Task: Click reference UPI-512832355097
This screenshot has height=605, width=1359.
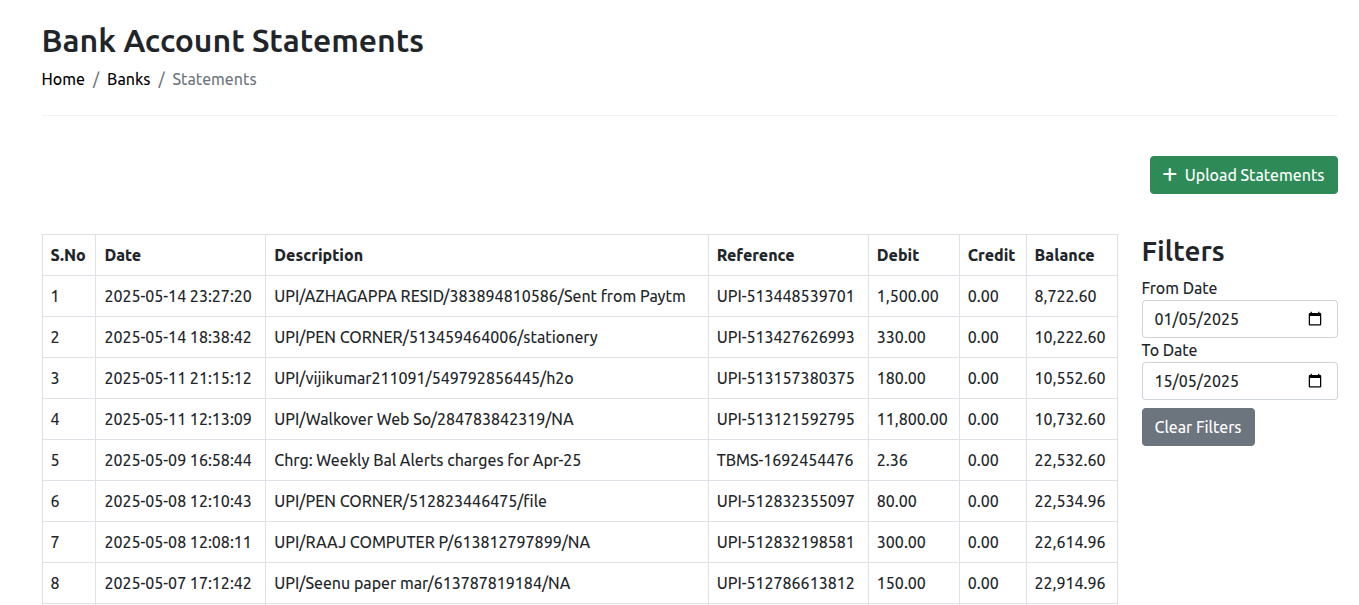Action: pyautogui.click(x=786, y=501)
